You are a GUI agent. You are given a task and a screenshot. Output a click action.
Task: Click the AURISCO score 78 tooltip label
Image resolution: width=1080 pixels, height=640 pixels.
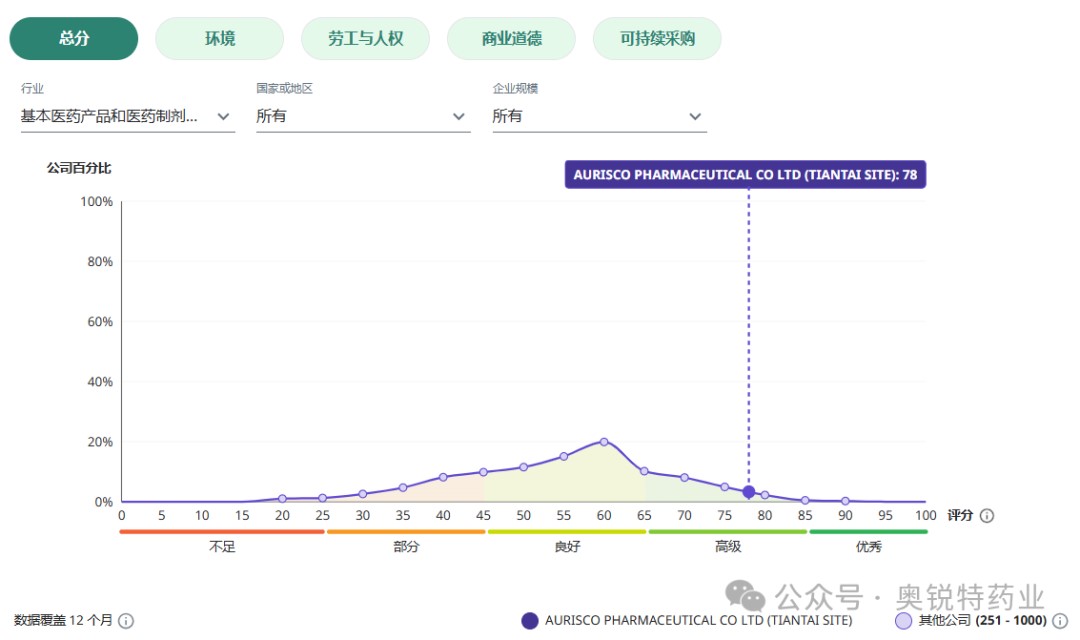coord(745,175)
